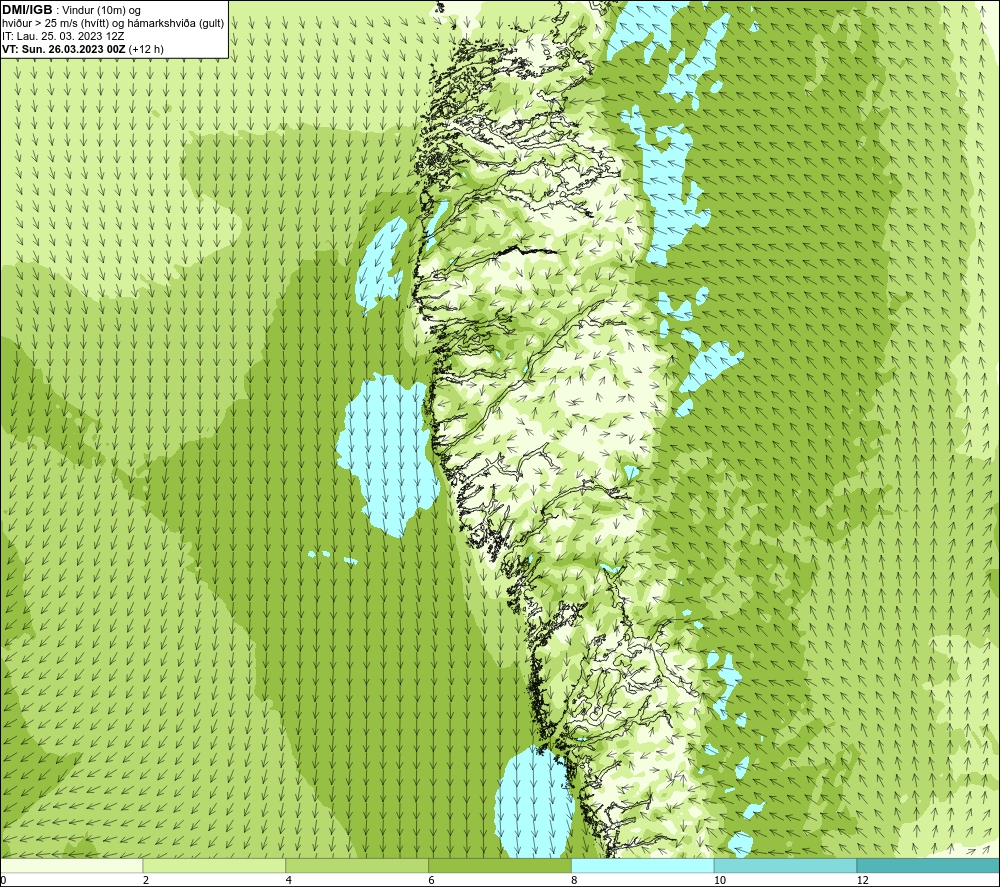Viewport: 1000px width, 887px height.
Task: Click the 'Vindur (10m) og' label
Action: click(x=101, y=10)
